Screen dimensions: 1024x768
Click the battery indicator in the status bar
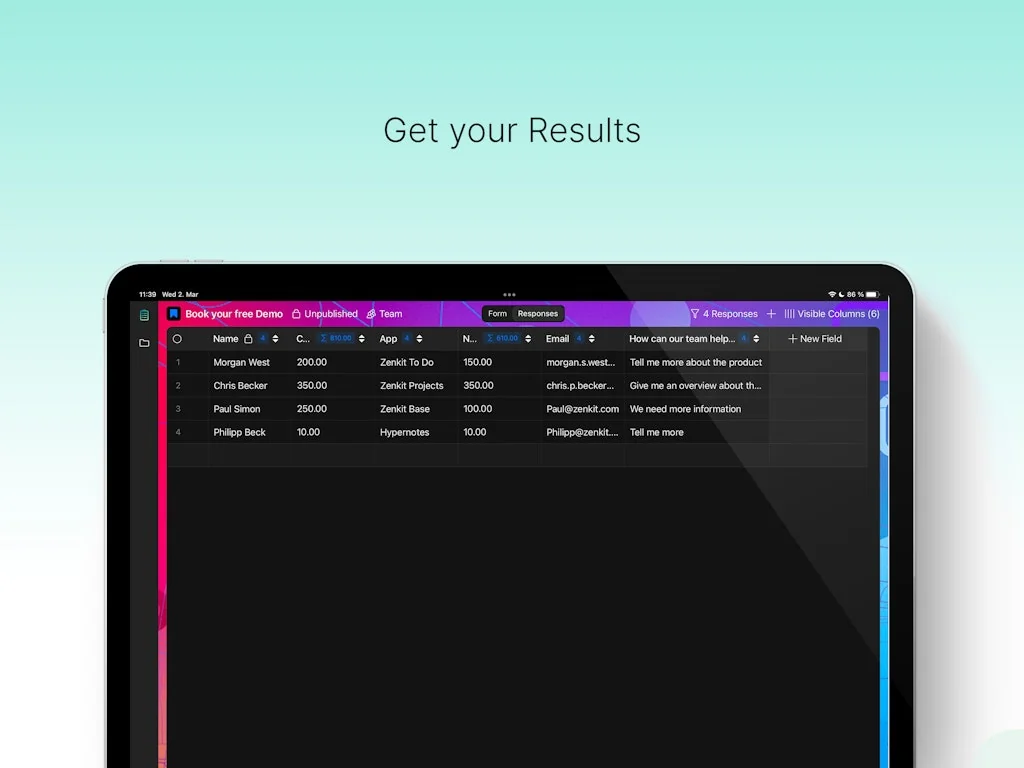[x=871, y=294]
